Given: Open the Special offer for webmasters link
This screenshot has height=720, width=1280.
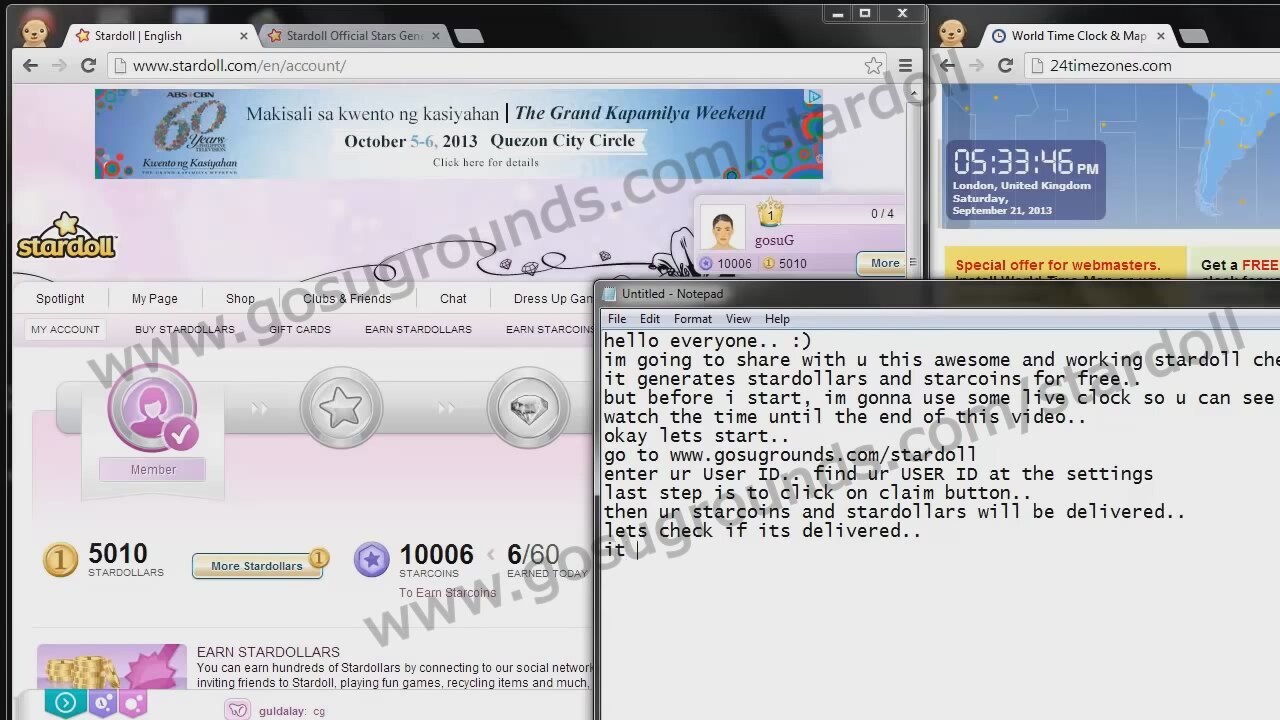Looking at the screenshot, I should 1058,265.
